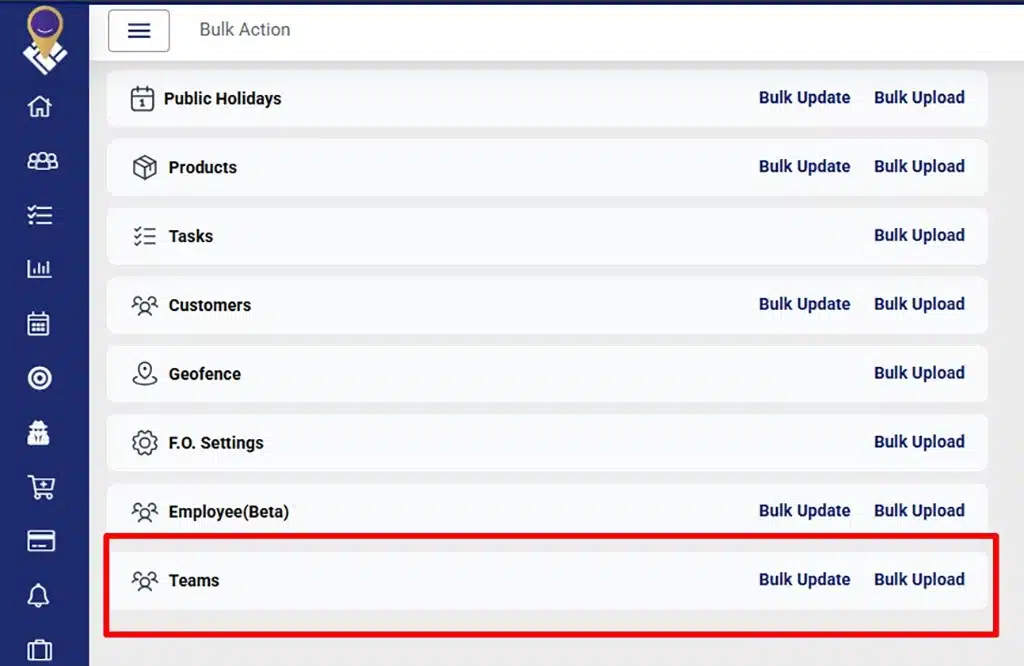Select the geofence target icon in the sidebar
The height and width of the screenshot is (666, 1024).
coord(40,377)
